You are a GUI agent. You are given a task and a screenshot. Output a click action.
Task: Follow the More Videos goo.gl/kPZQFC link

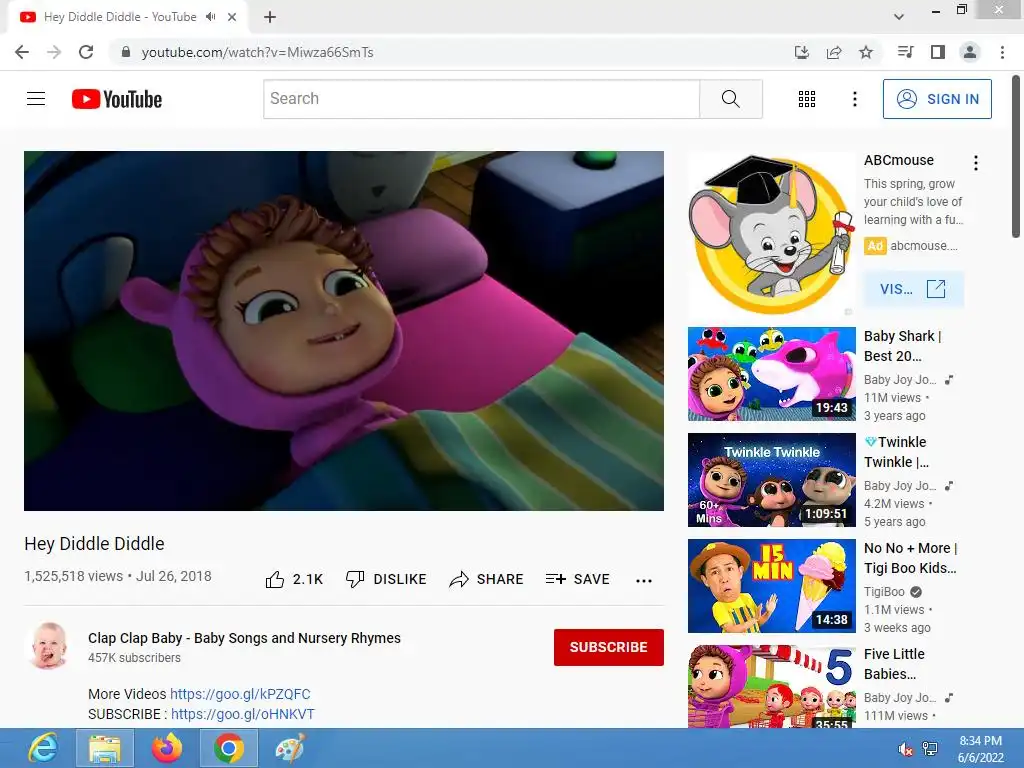[x=240, y=694]
